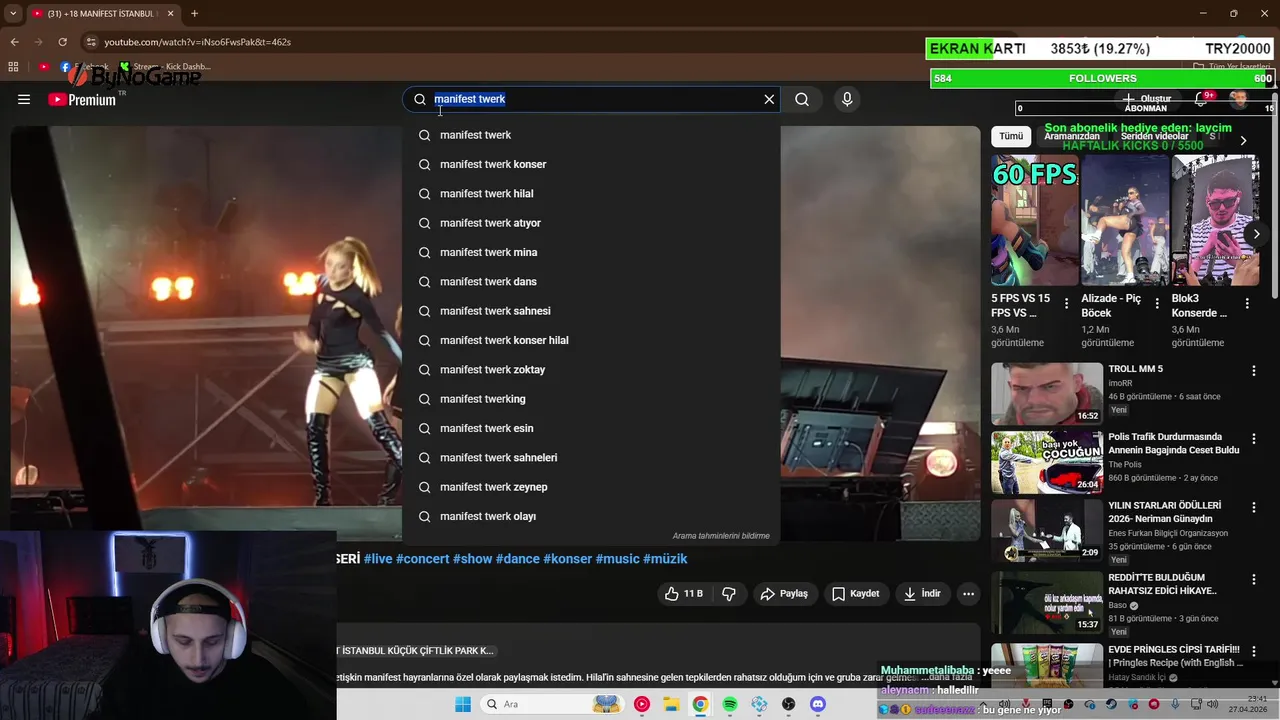Viewport: 1280px width, 720px height.
Task: Select suggestion "manifest twerk sahnesi"
Action: pos(591,311)
